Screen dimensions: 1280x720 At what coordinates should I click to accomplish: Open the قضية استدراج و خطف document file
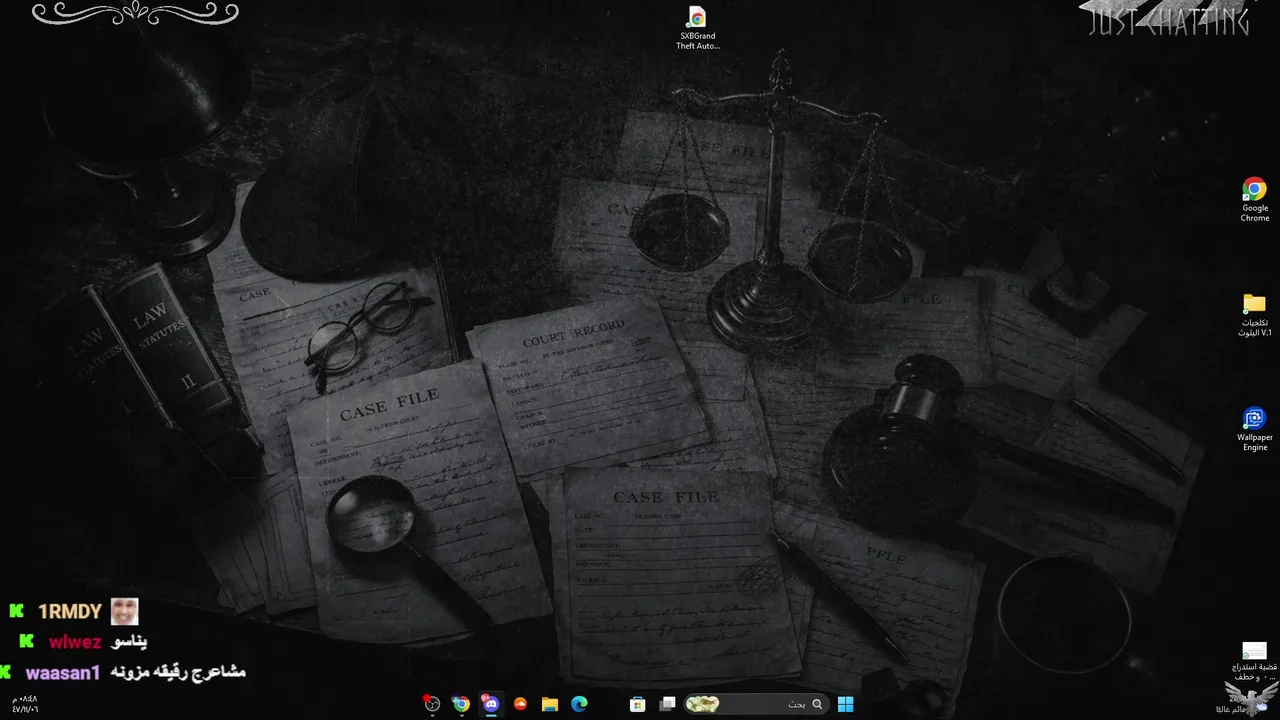1254,662
